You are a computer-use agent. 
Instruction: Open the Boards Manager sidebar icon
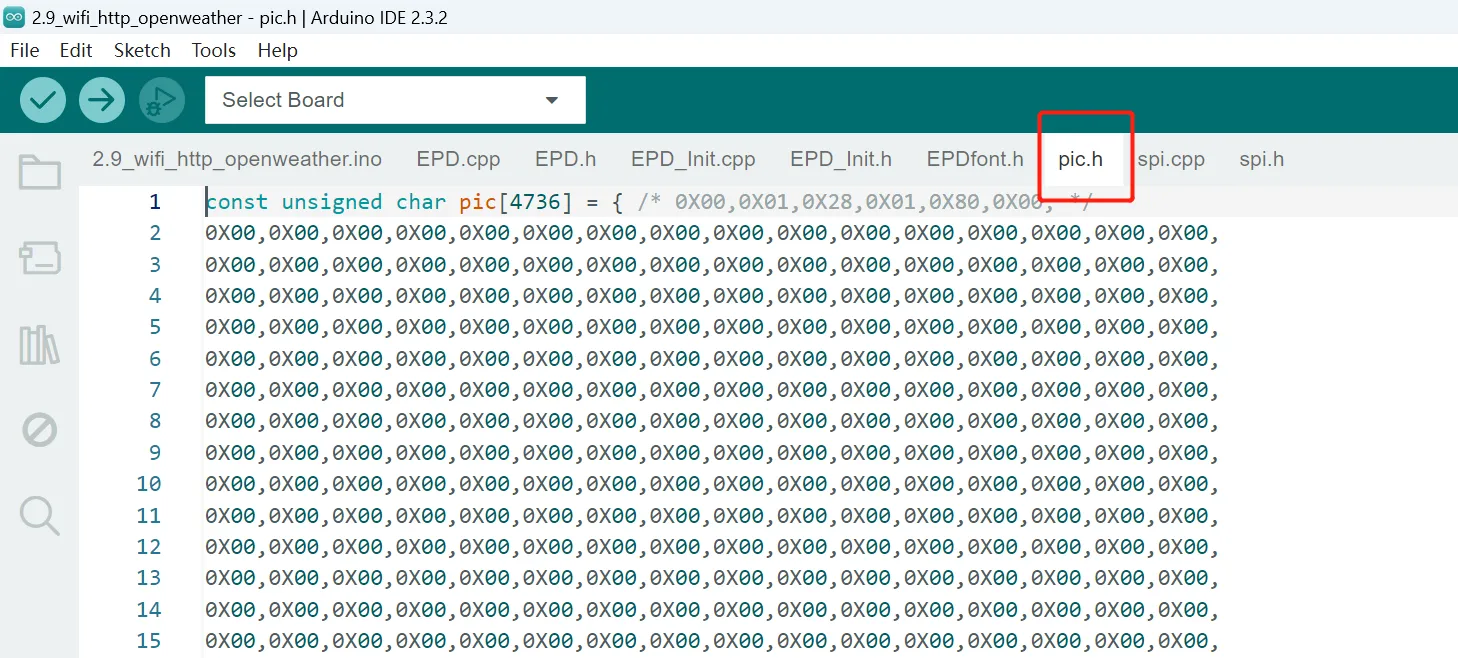click(x=40, y=259)
